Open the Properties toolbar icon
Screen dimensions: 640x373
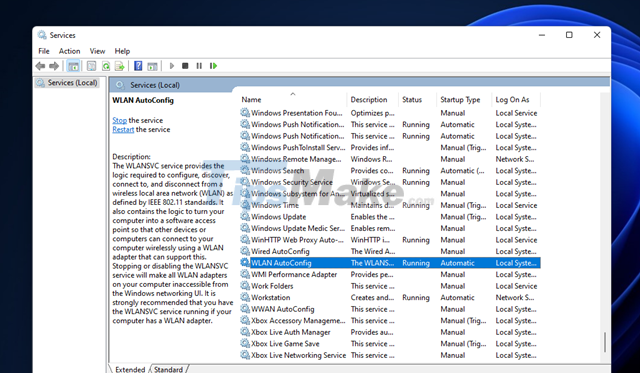(91, 66)
